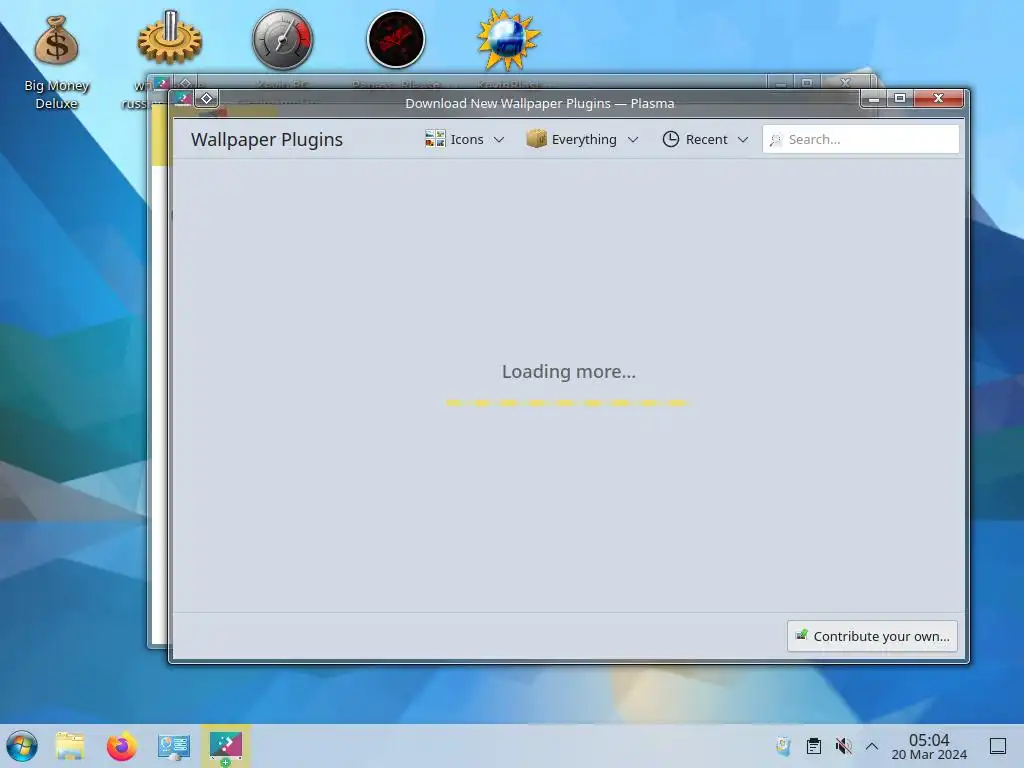Open the System Settings taskbar icon
This screenshot has height=768, width=1024.
(174, 746)
